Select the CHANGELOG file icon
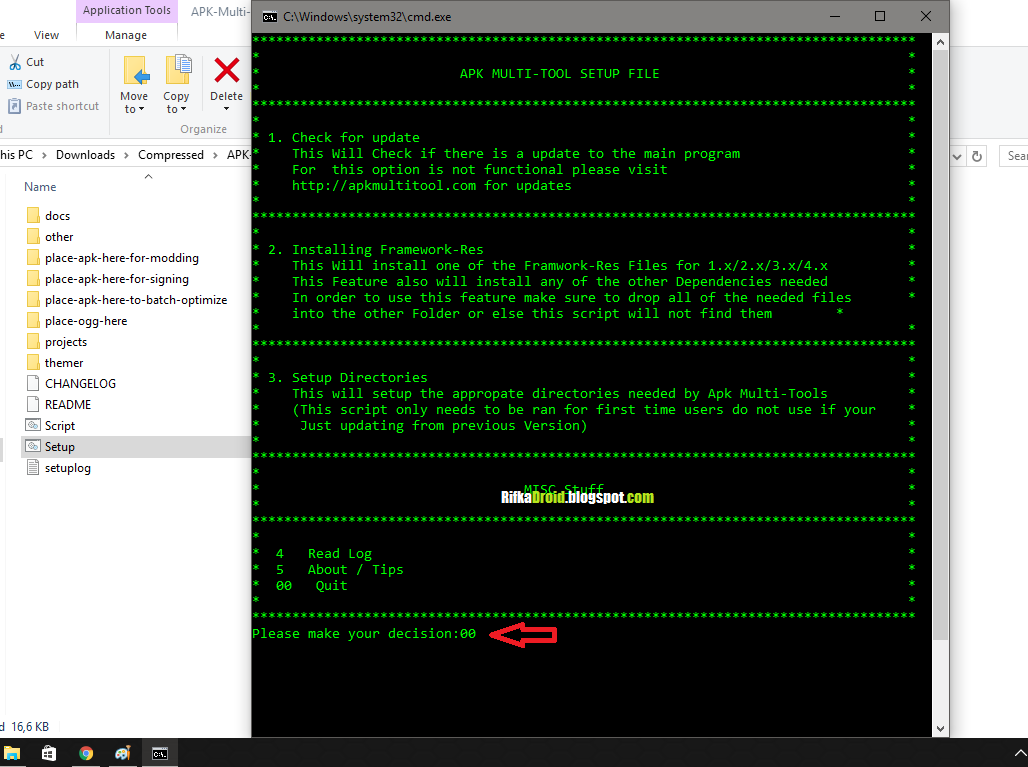Viewport: 1028px width, 767px height. [33, 383]
